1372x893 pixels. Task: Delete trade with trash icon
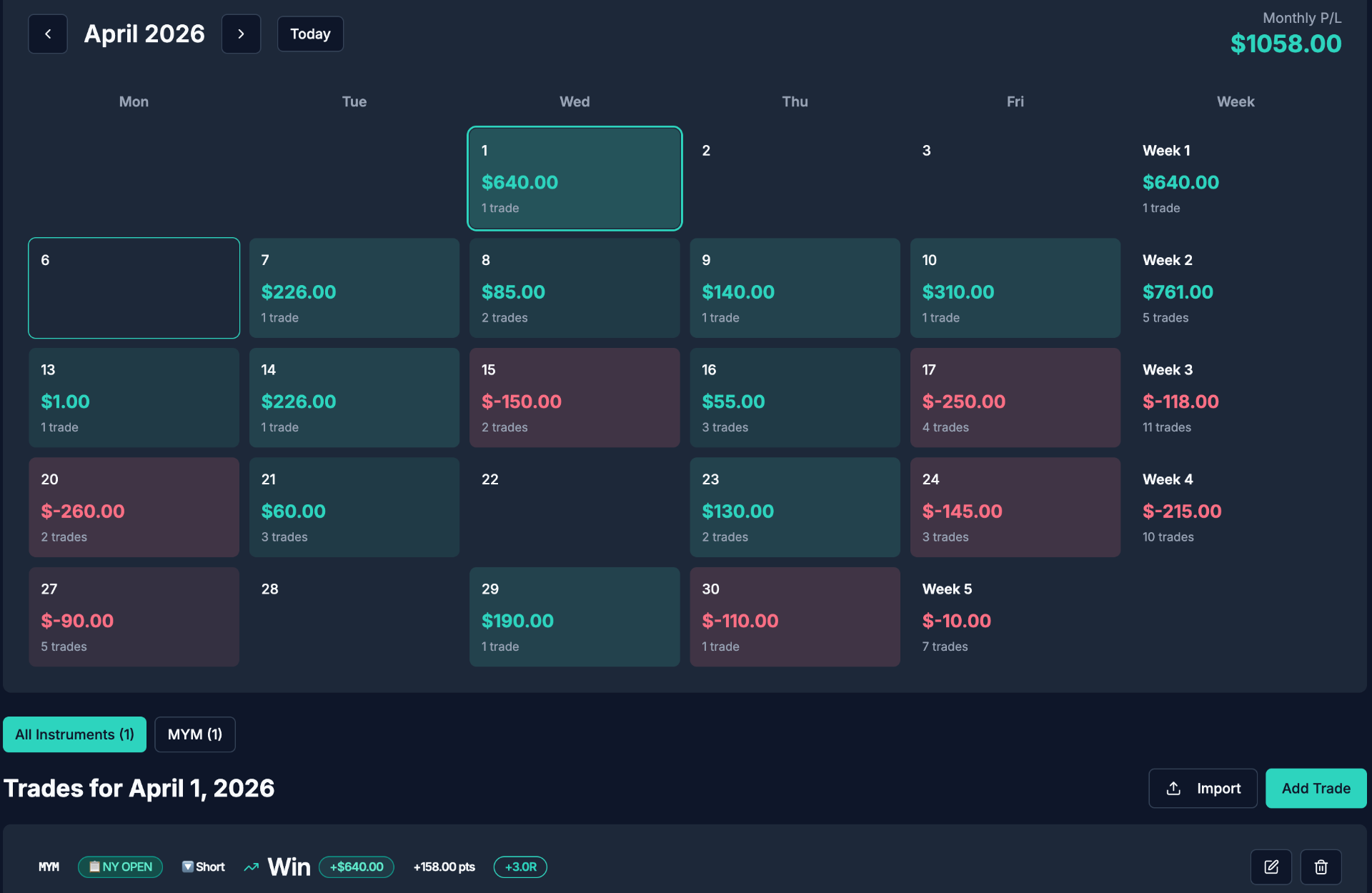[x=1321, y=867]
